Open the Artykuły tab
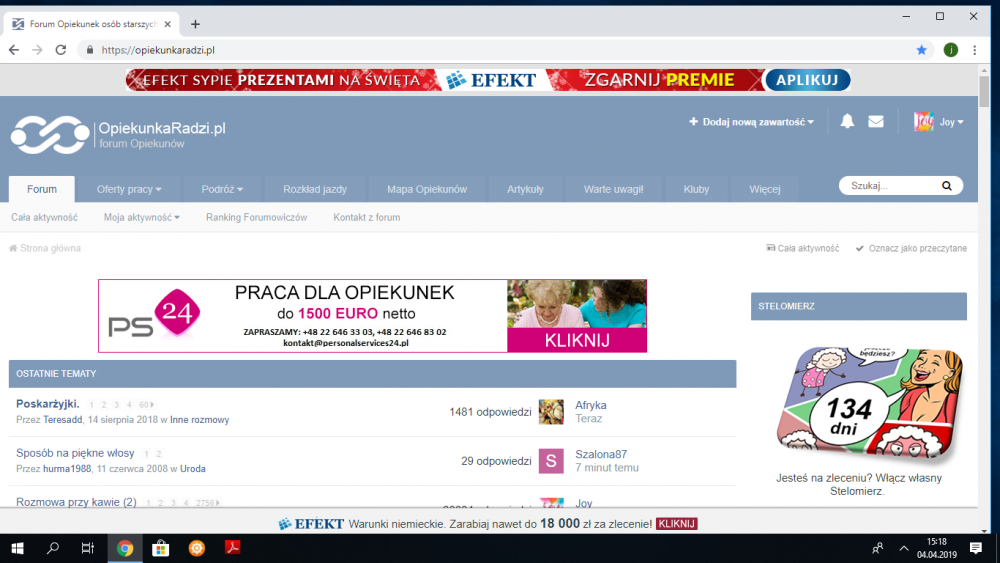This screenshot has height=563, width=1000. point(526,189)
